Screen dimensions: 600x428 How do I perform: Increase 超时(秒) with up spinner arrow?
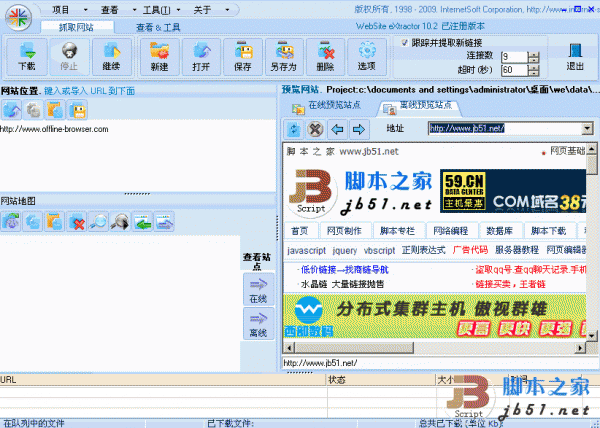coord(533,67)
